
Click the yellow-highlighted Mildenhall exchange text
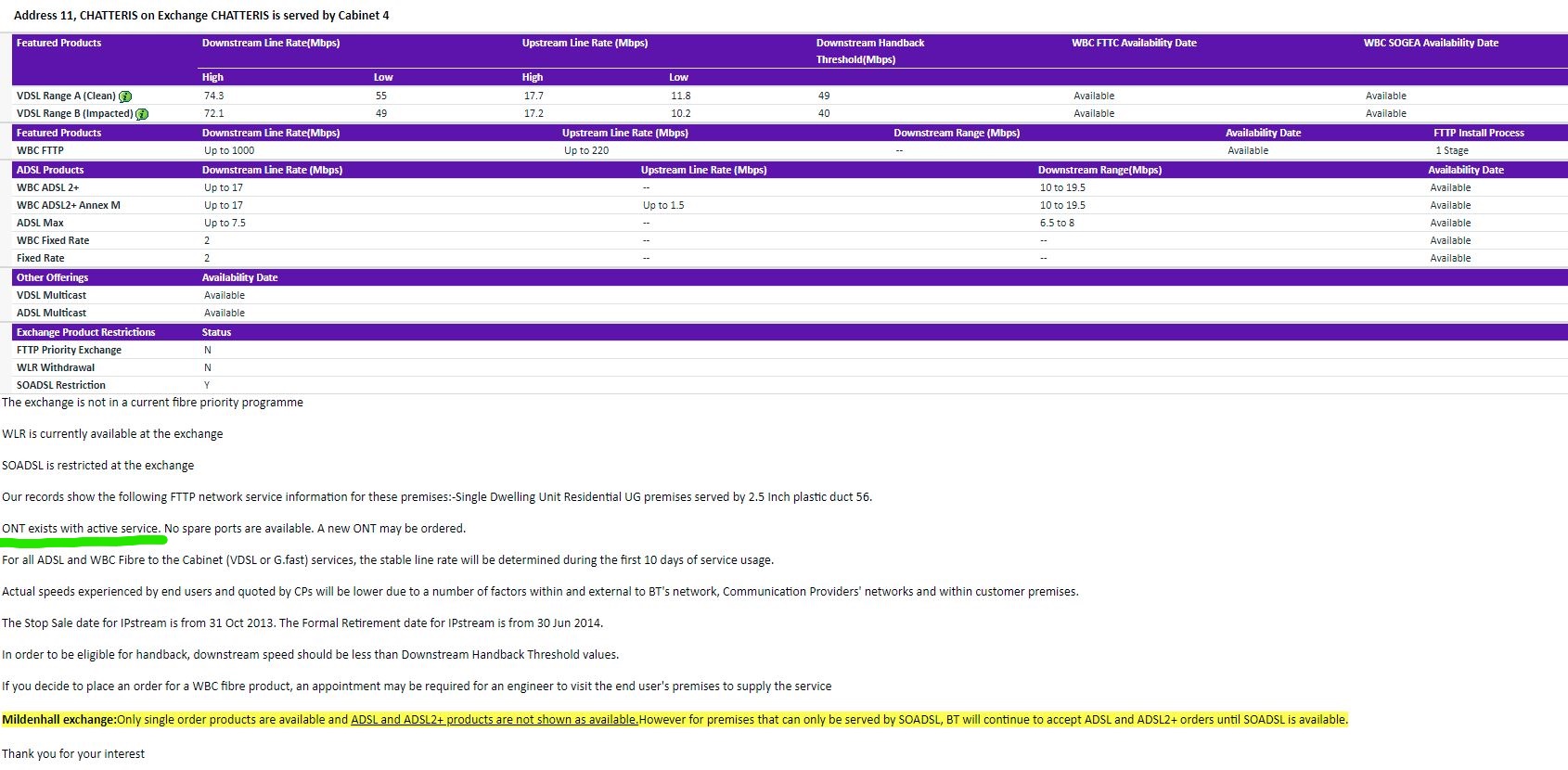pos(58,720)
